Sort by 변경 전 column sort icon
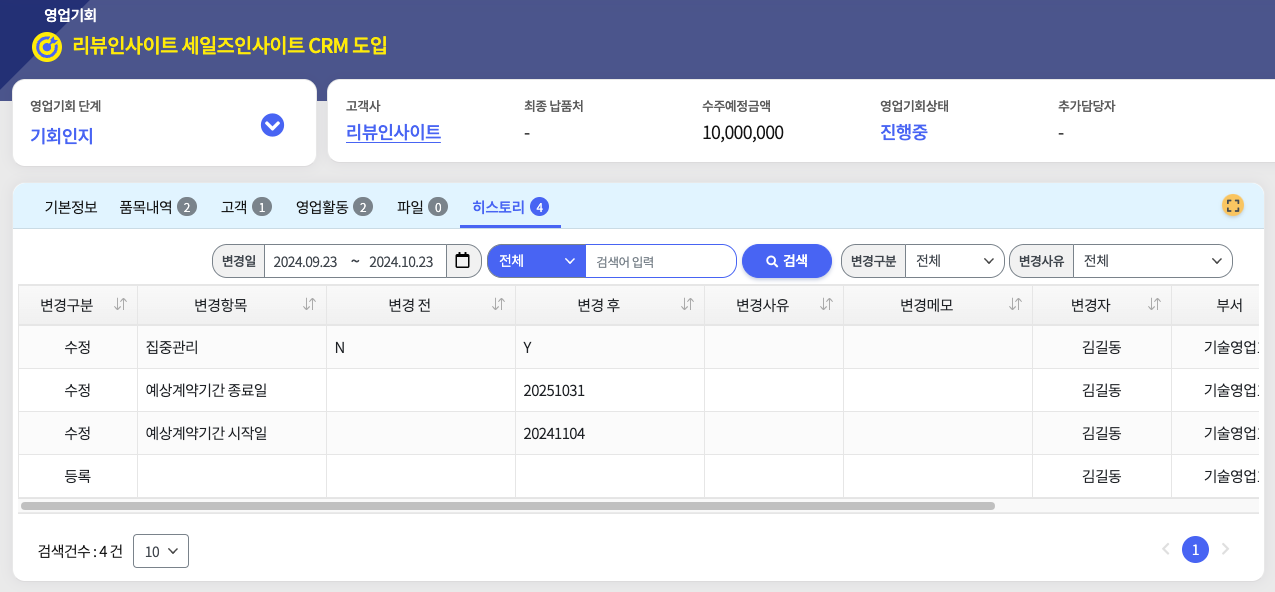Screen dimensions: 1275x592 point(498,305)
